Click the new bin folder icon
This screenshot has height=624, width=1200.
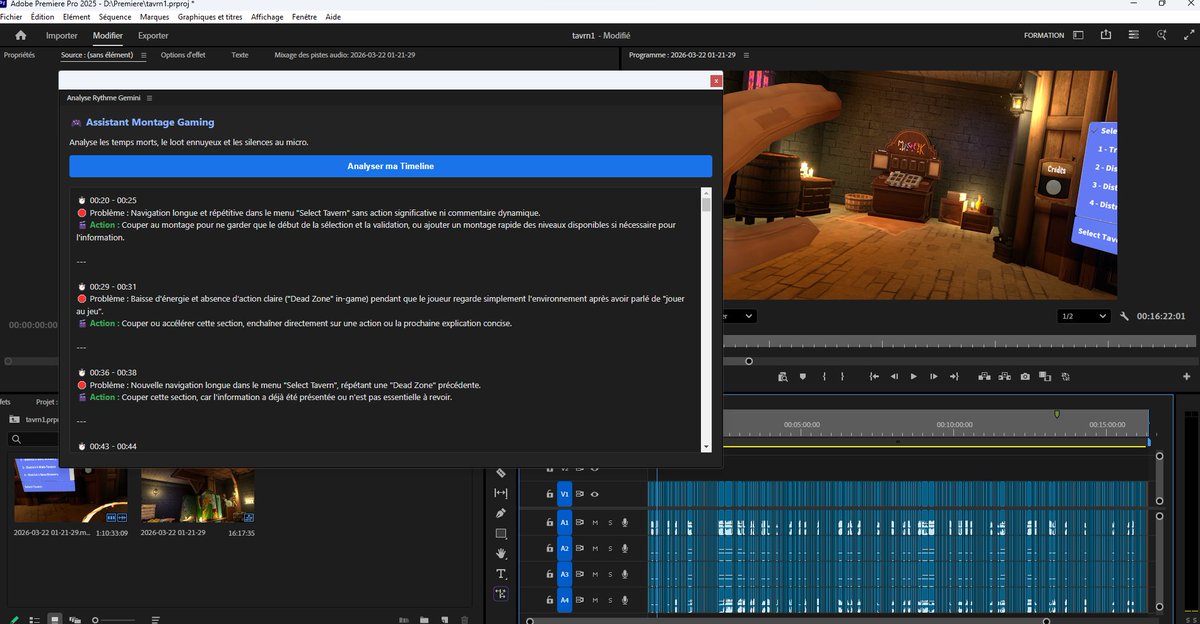pos(424,620)
